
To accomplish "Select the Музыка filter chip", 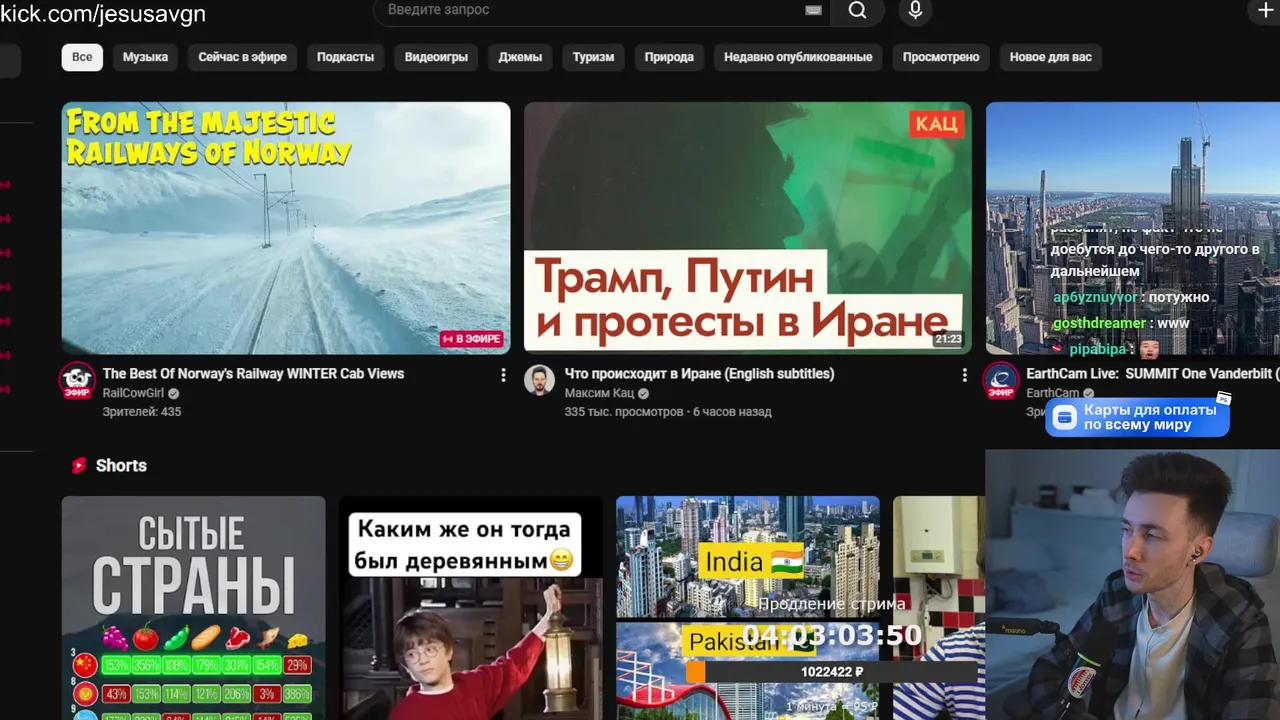I will pyautogui.click(x=145, y=57).
